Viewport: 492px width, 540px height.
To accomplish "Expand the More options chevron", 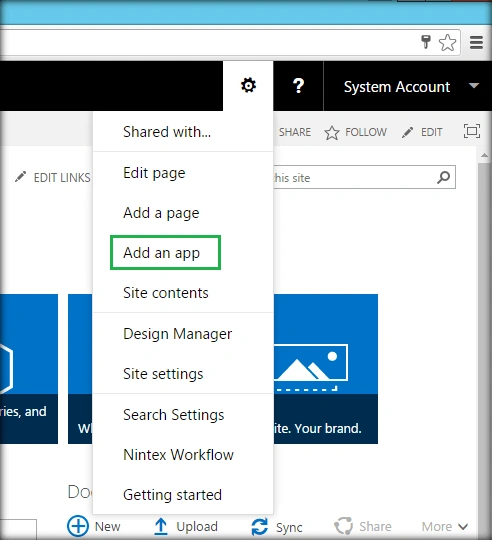I will click(463, 527).
